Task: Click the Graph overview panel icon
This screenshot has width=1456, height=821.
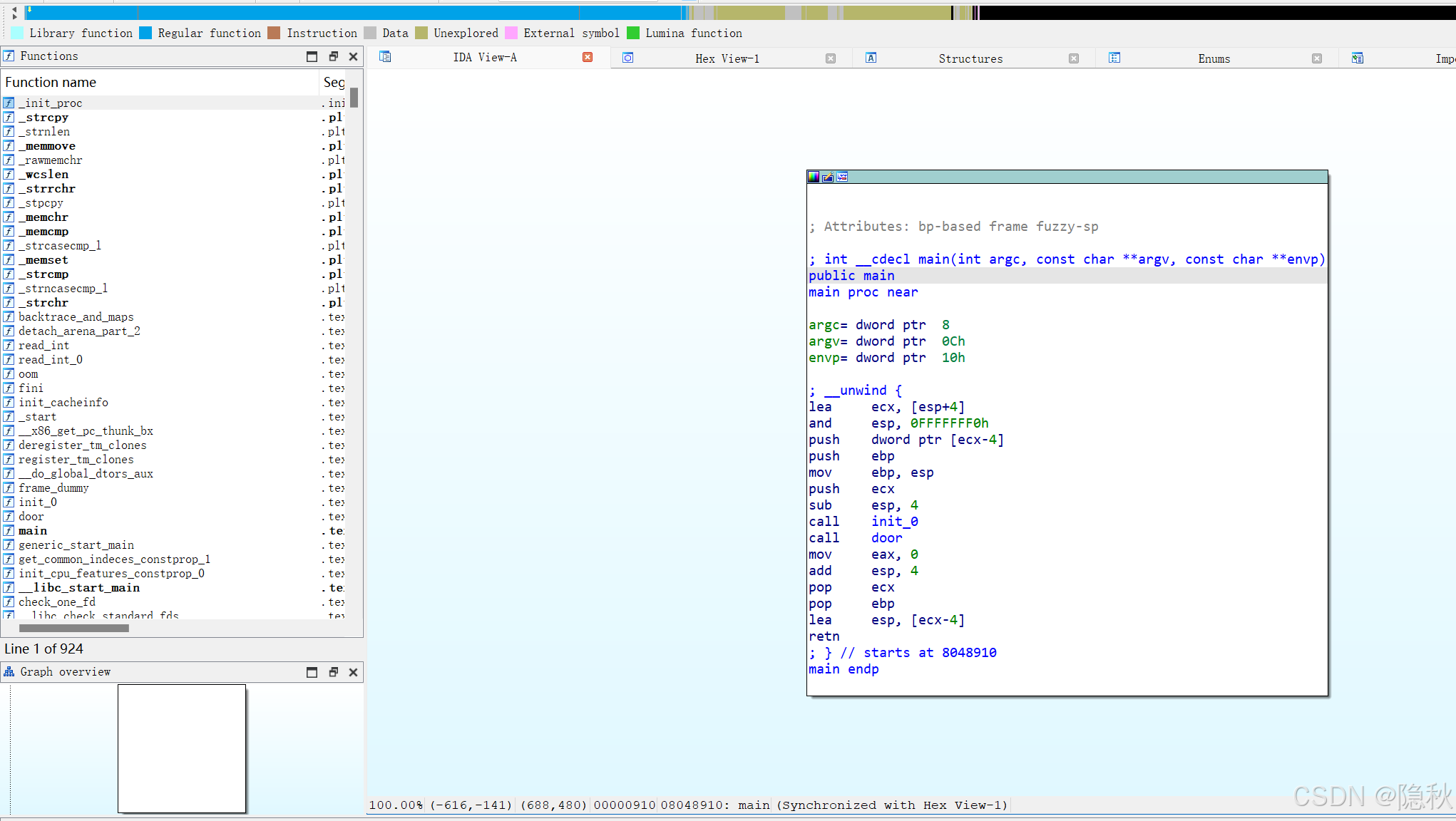Action: (x=9, y=671)
